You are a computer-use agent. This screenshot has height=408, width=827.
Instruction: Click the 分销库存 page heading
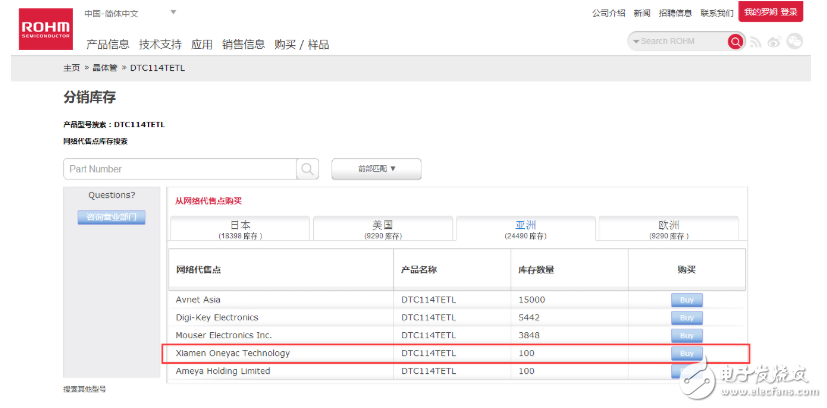[x=90, y=98]
